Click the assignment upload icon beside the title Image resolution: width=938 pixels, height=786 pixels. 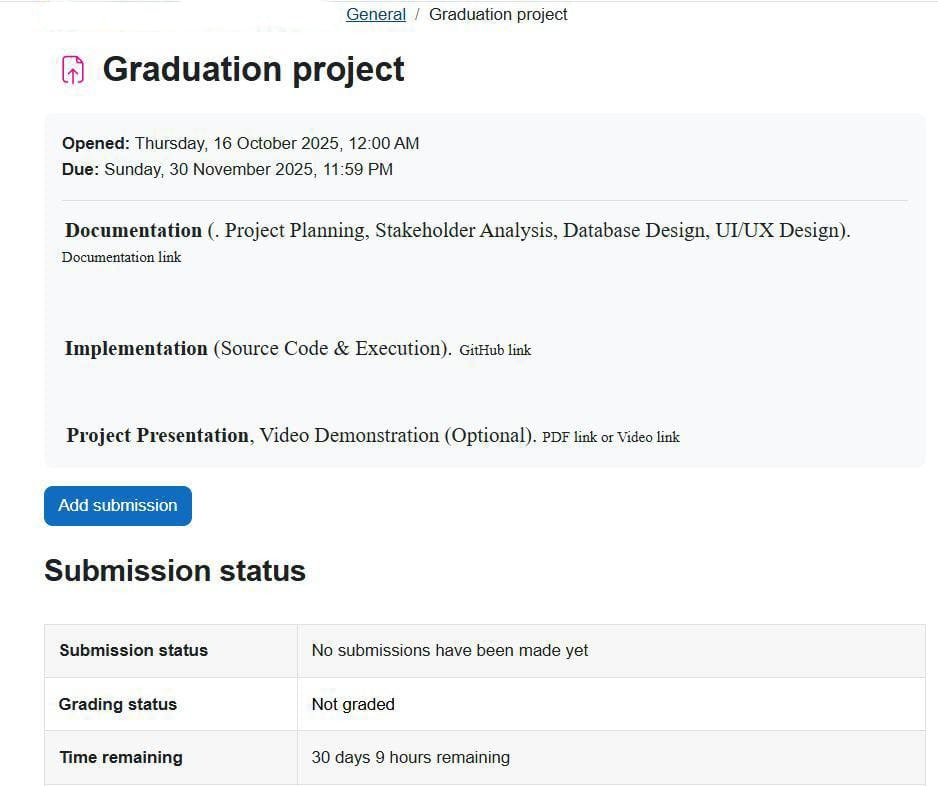coord(73,70)
